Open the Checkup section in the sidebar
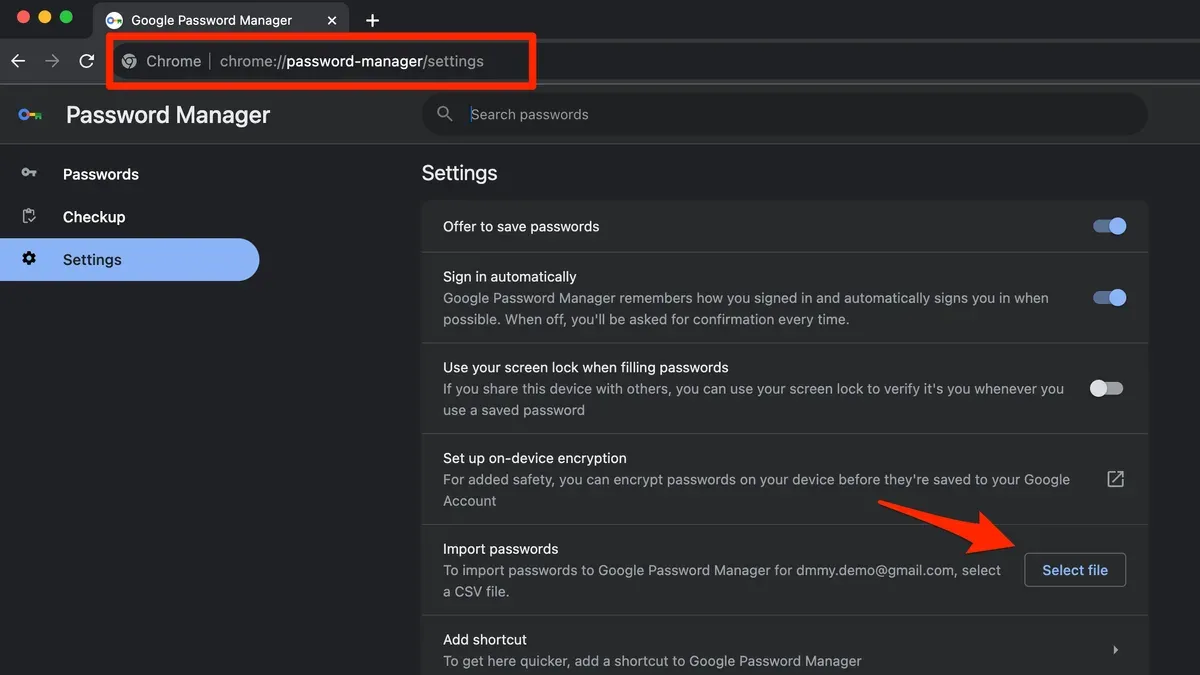 (130, 217)
